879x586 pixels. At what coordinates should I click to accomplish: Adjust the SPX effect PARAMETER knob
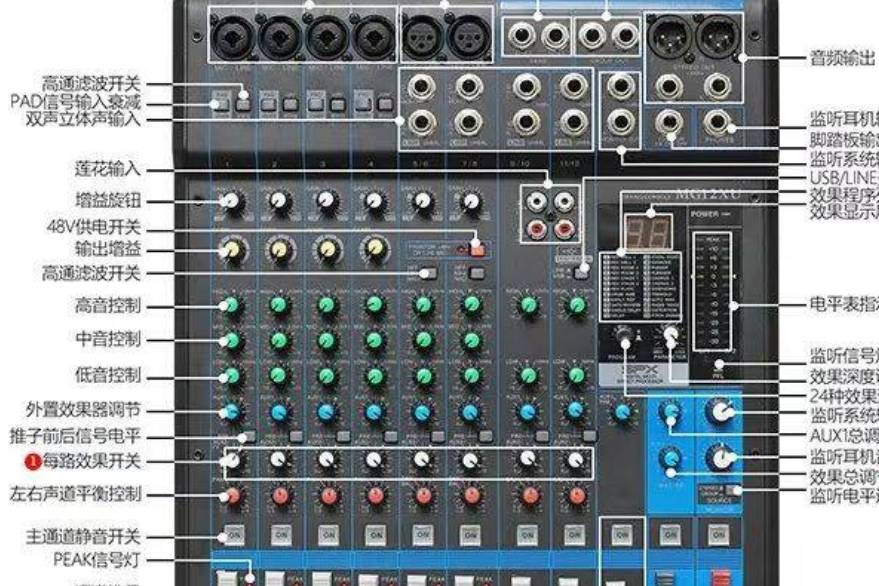[669, 334]
